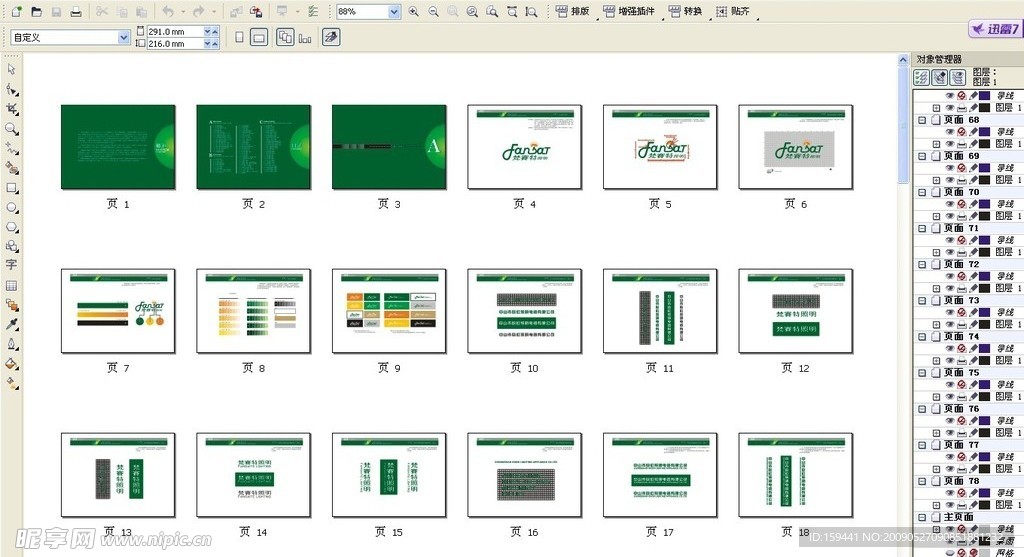Image resolution: width=1024 pixels, height=557 pixels.
Task: Click the 页 4 label
Action: pyautogui.click(x=524, y=204)
